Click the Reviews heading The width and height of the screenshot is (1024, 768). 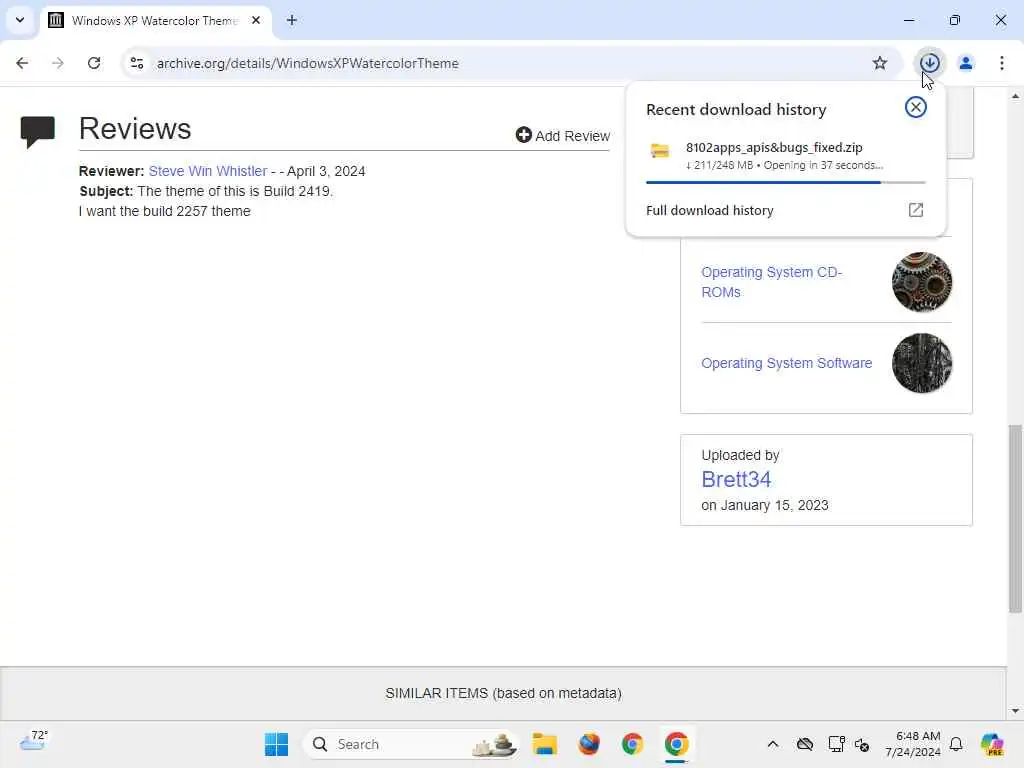(135, 128)
